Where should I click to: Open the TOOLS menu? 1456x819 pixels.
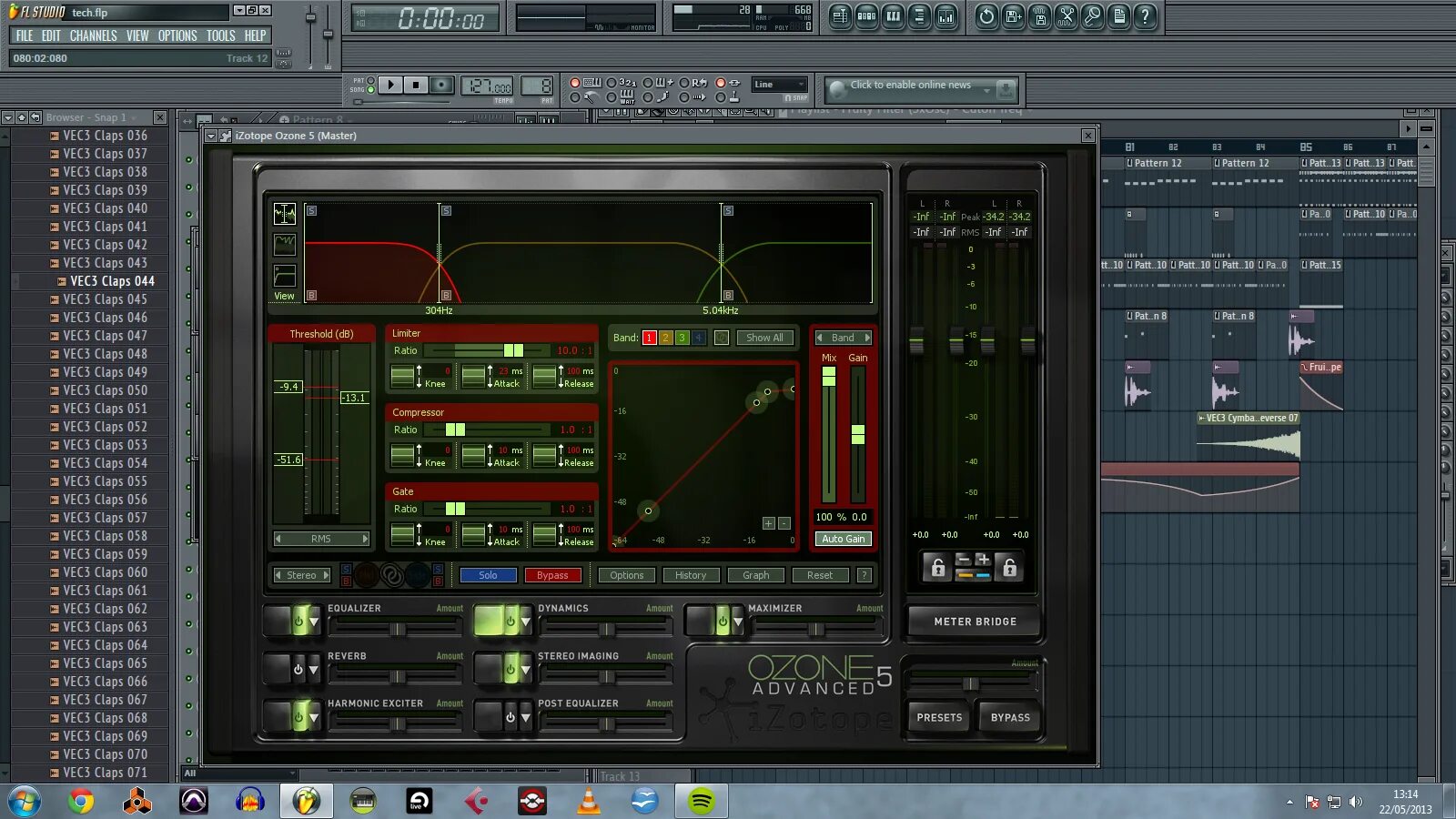click(220, 35)
